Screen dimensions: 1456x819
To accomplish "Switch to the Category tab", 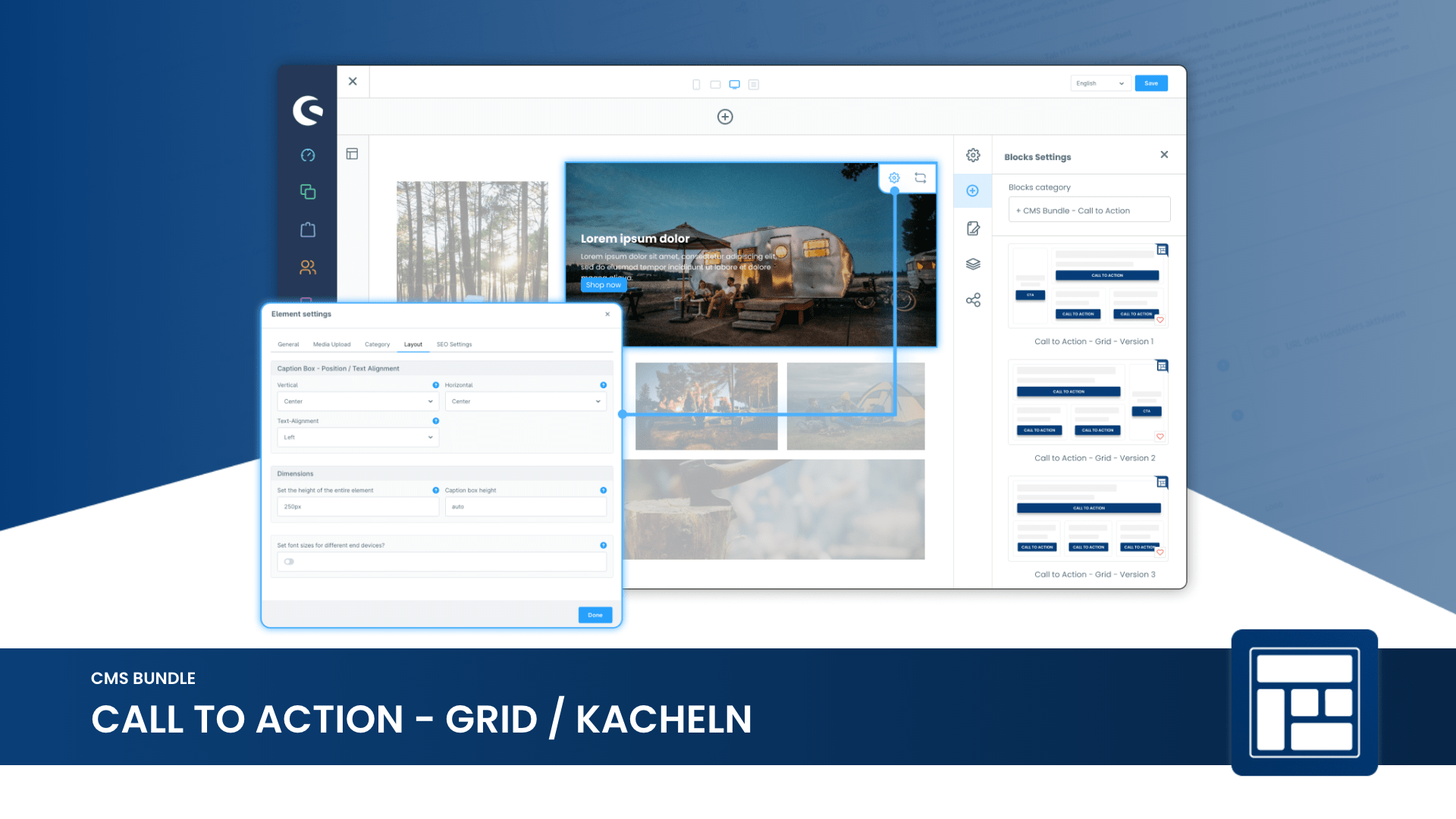I will click(x=377, y=344).
